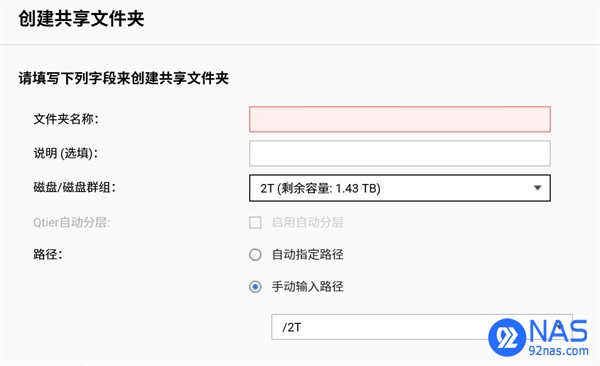Image resolution: width=600 pixels, height=366 pixels.
Task: Select the 手动输入路径 radio button
Action: coord(255,287)
